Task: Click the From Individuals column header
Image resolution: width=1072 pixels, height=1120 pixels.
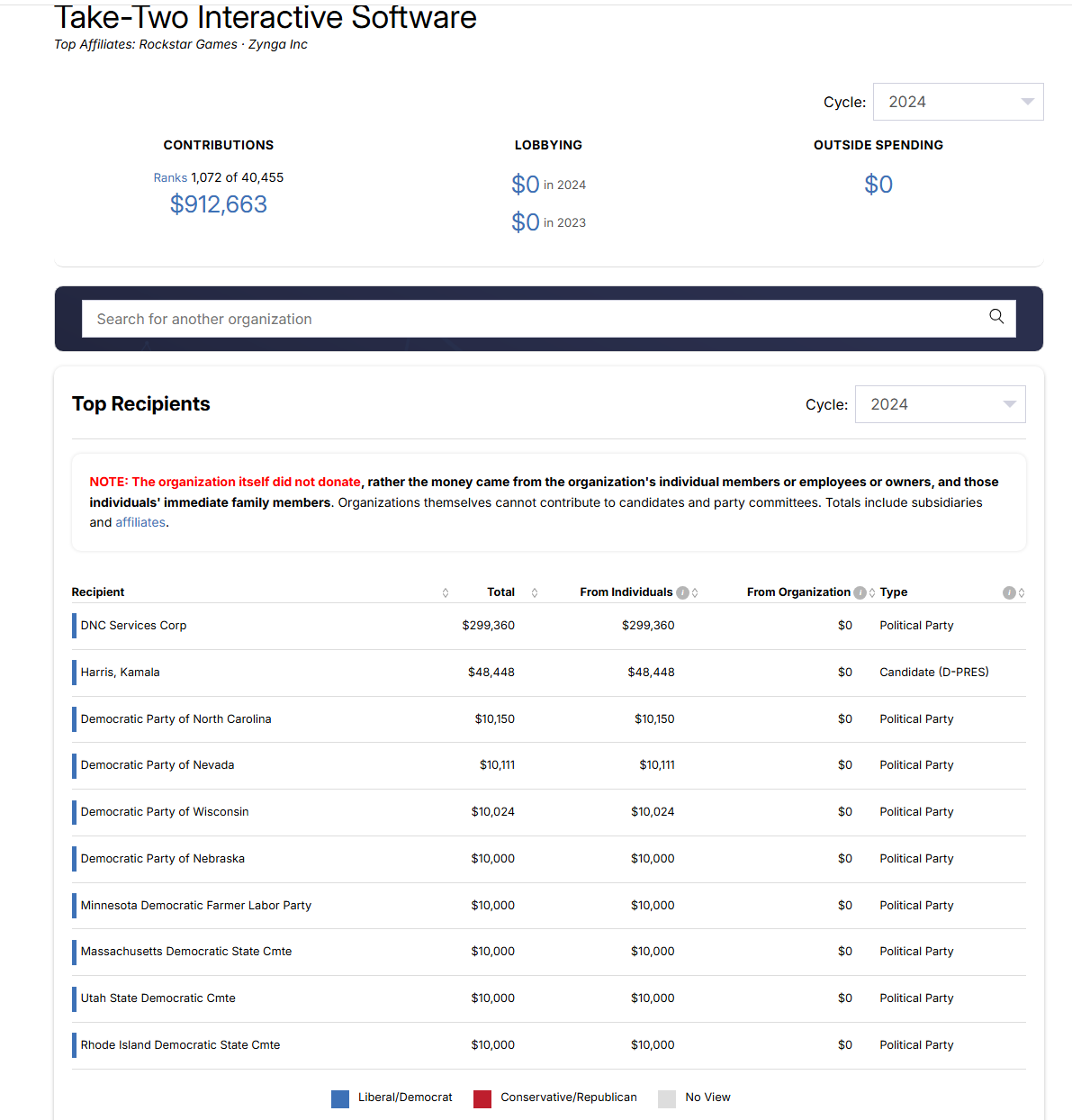Action: pyautogui.click(x=626, y=592)
